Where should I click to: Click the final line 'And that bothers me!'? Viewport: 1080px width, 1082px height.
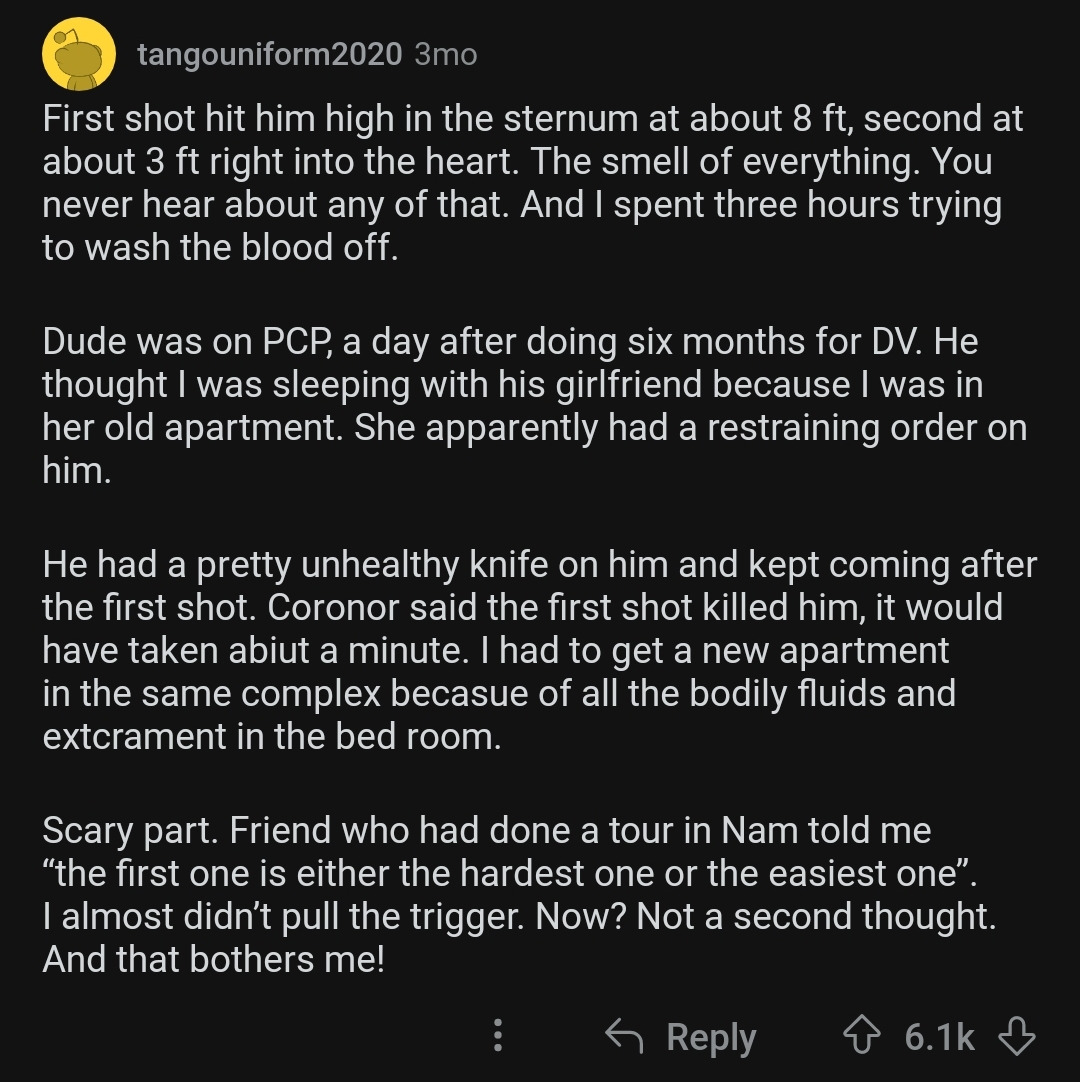(x=213, y=959)
